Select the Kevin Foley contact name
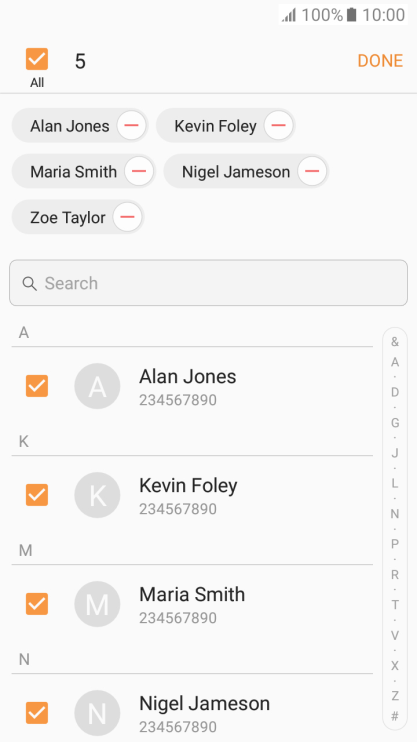 [188, 486]
